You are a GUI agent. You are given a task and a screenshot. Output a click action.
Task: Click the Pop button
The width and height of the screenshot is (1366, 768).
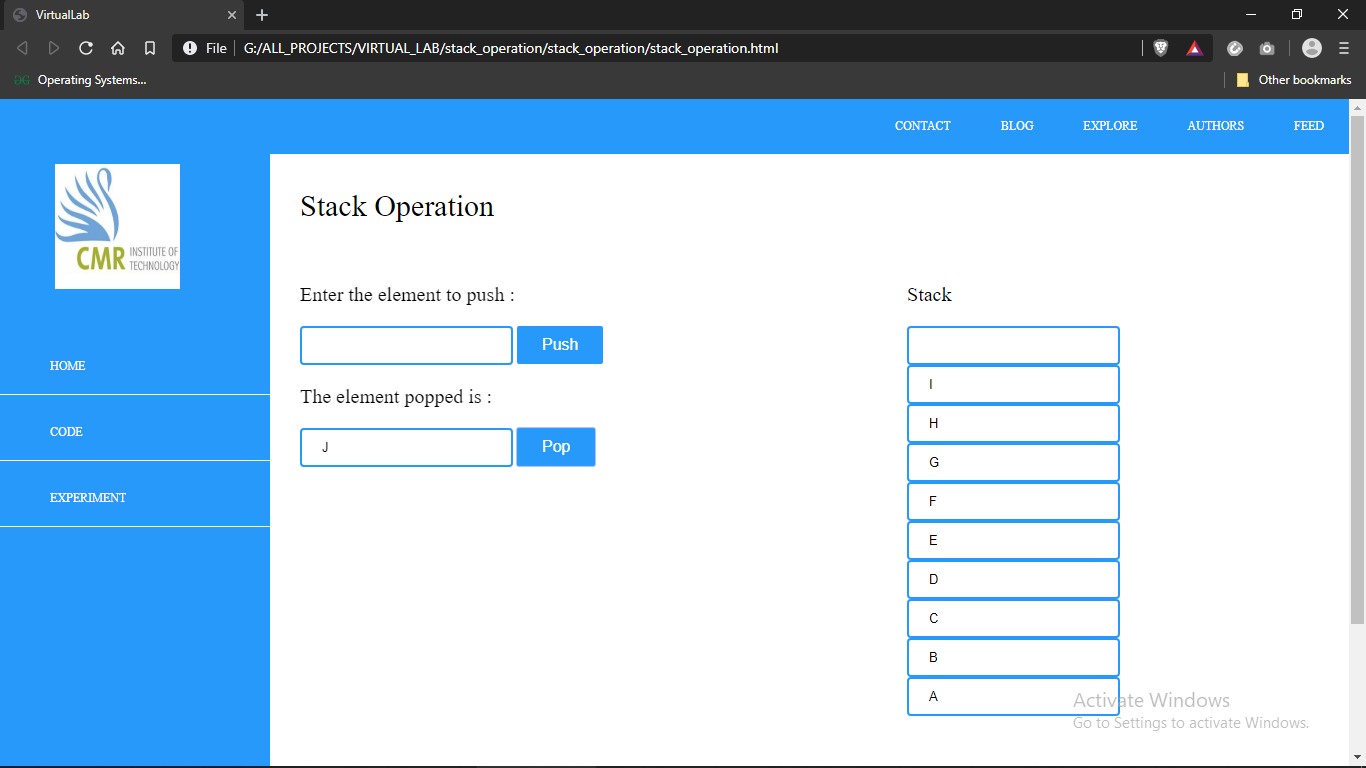click(556, 447)
